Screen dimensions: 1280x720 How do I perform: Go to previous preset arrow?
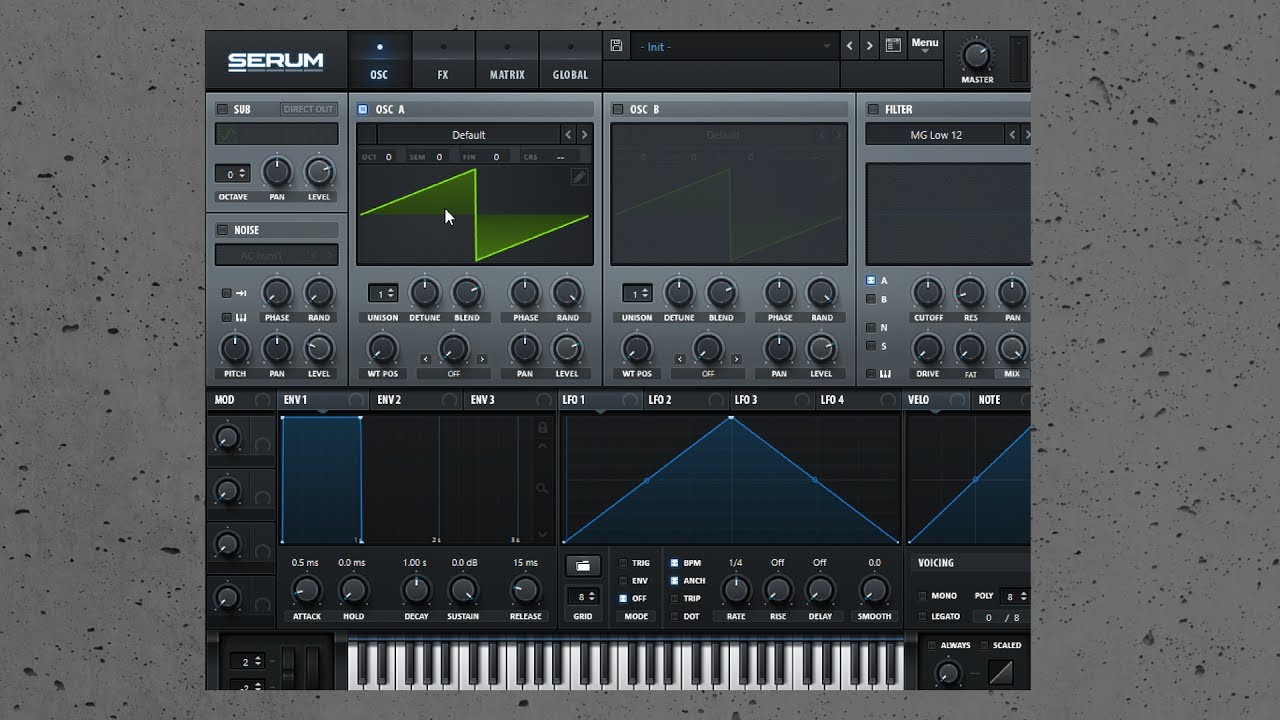point(851,46)
